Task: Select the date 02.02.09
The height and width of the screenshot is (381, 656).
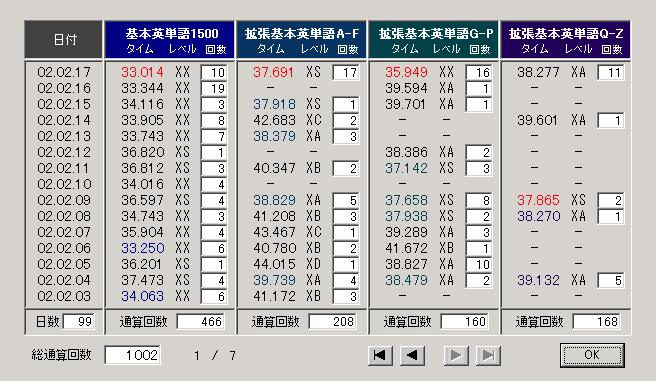Action: [x=64, y=200]
